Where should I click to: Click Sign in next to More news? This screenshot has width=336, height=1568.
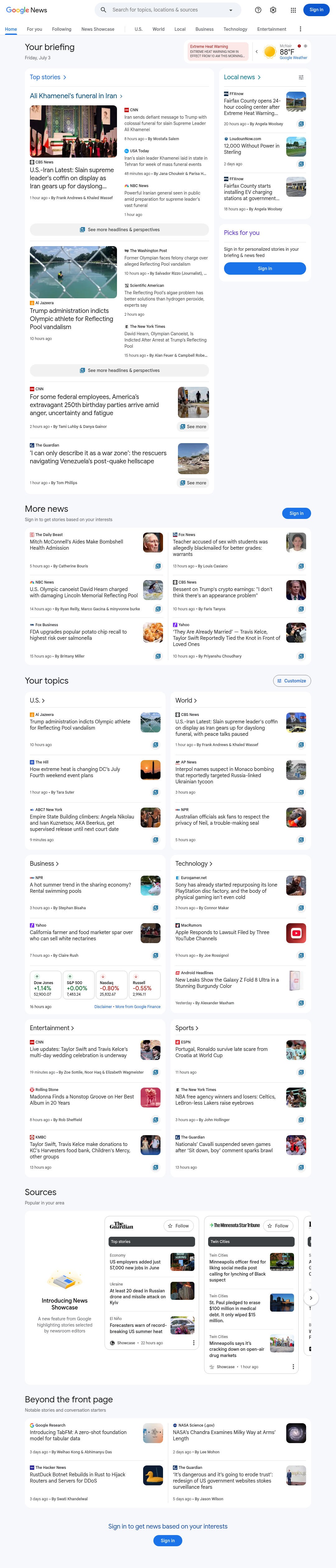pyautogui.click(x=296, y=513)
